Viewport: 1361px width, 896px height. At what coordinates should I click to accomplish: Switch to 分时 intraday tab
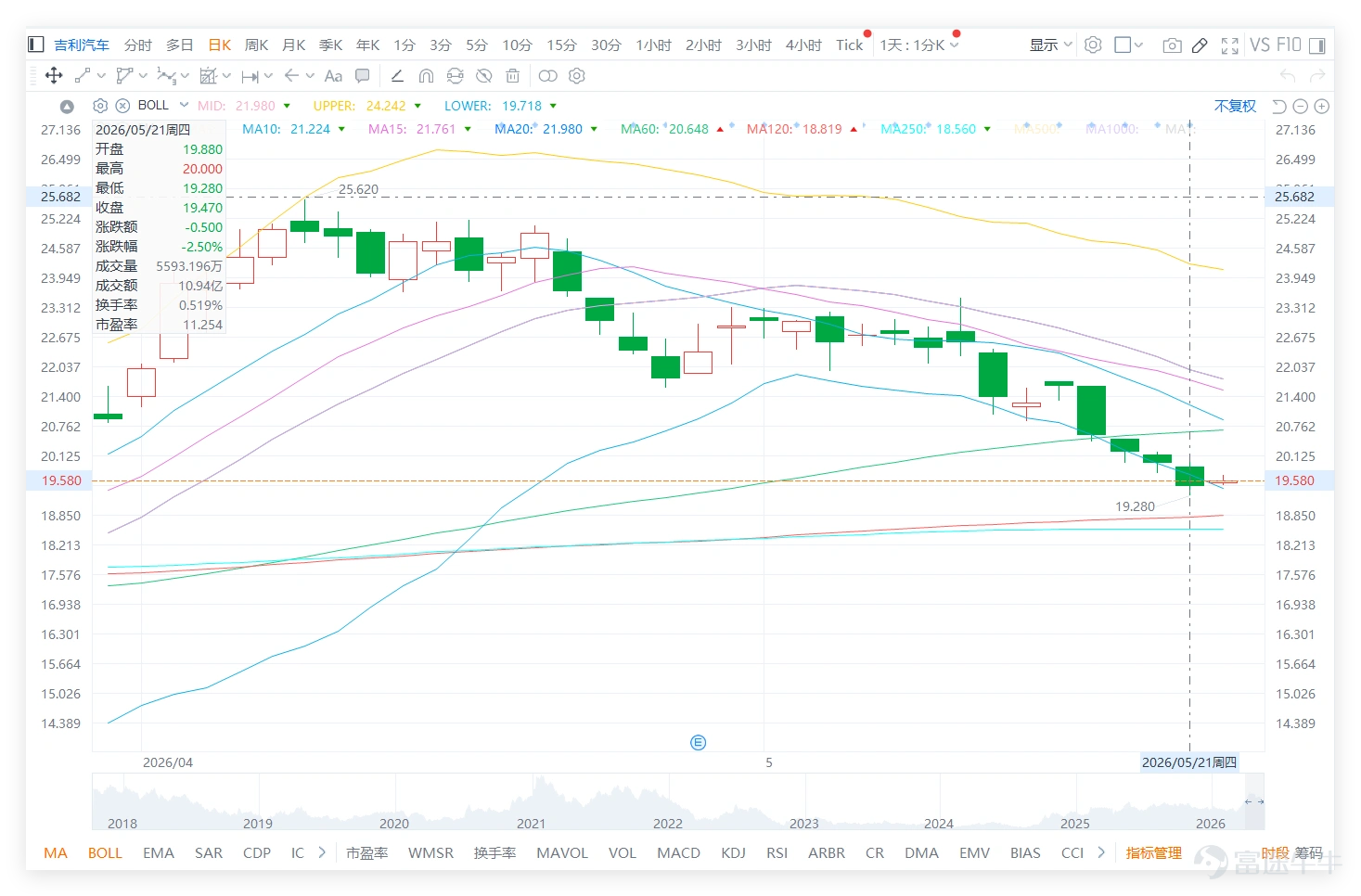point(137,45)
